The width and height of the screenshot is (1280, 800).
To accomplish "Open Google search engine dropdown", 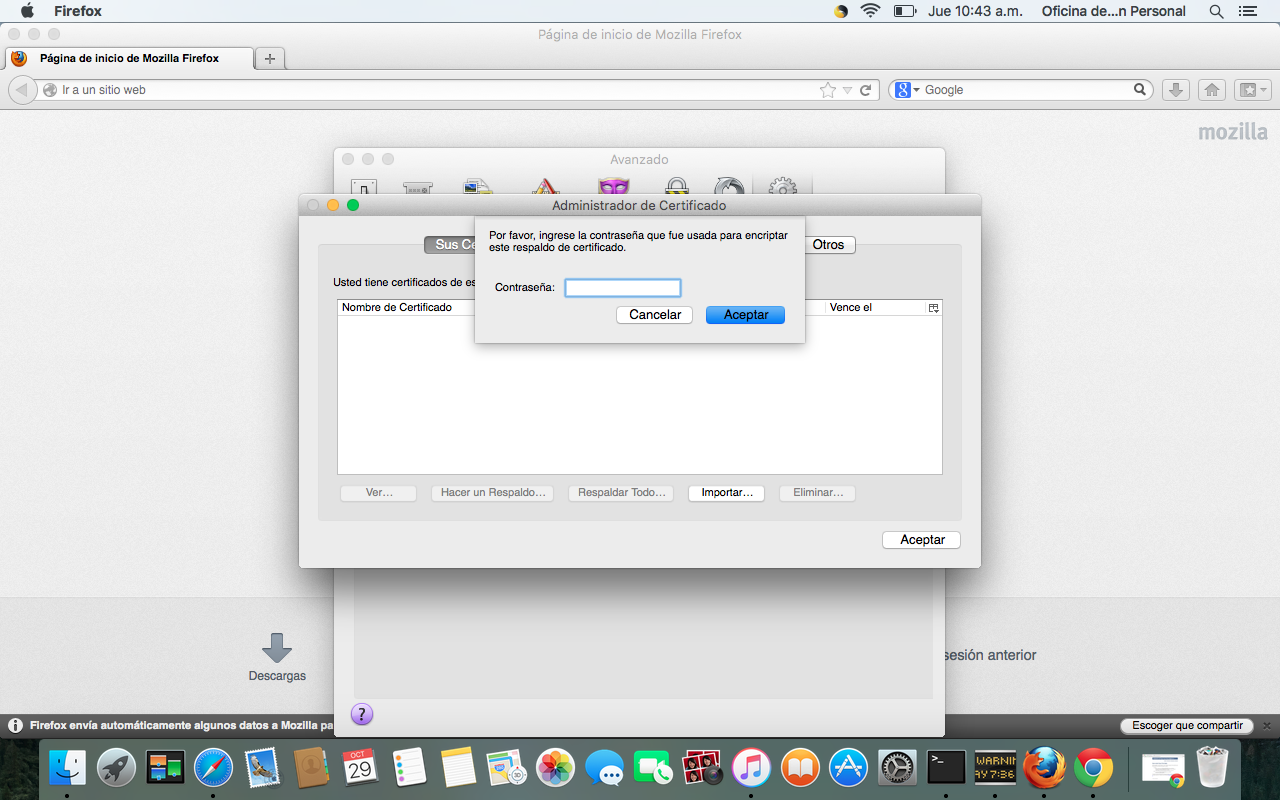I will (x=908, y=90).
